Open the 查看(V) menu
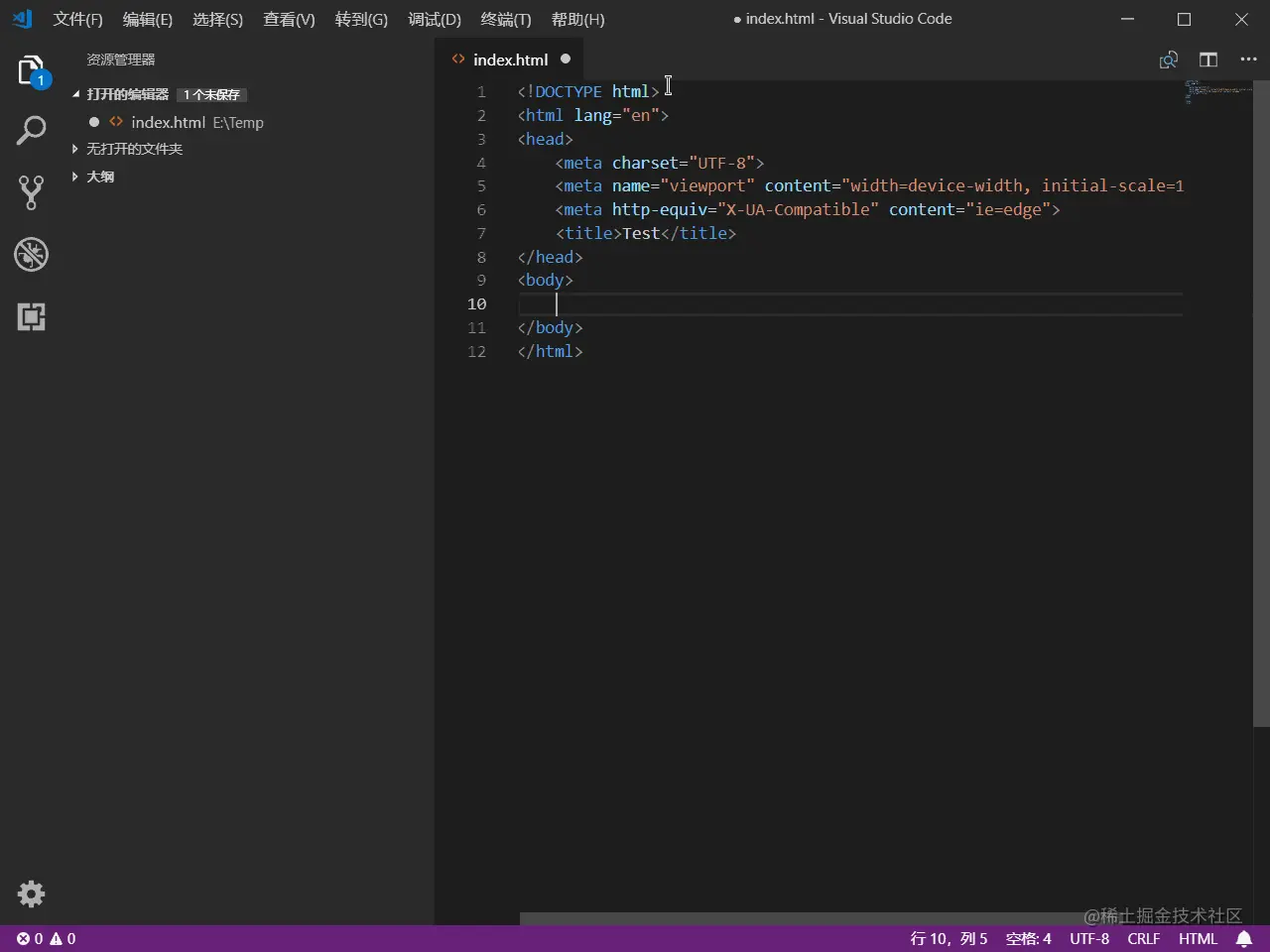 coord(289,19)
